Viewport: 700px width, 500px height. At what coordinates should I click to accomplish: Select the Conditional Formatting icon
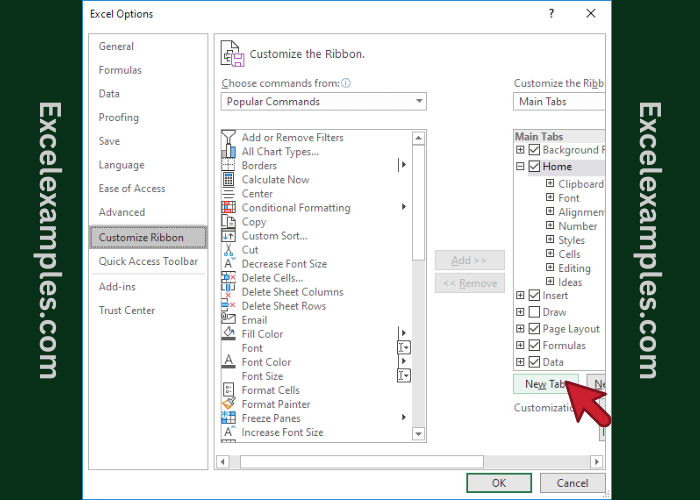[229, 208]
